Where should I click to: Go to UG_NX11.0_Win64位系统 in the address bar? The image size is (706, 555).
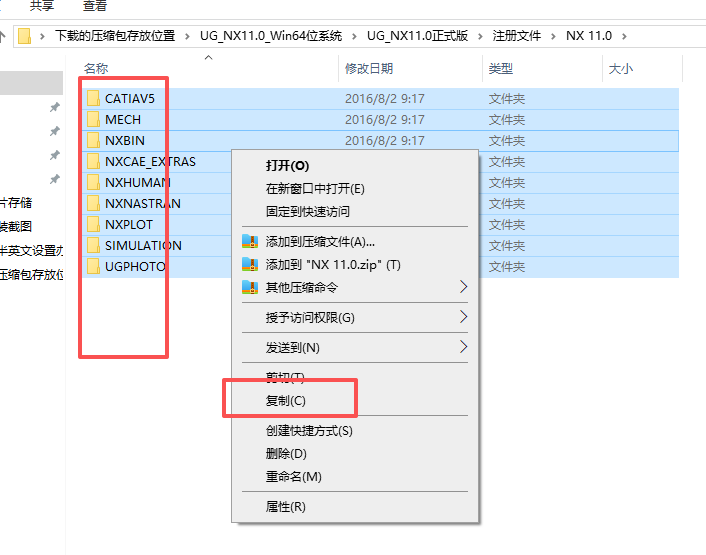pos(271,36)
